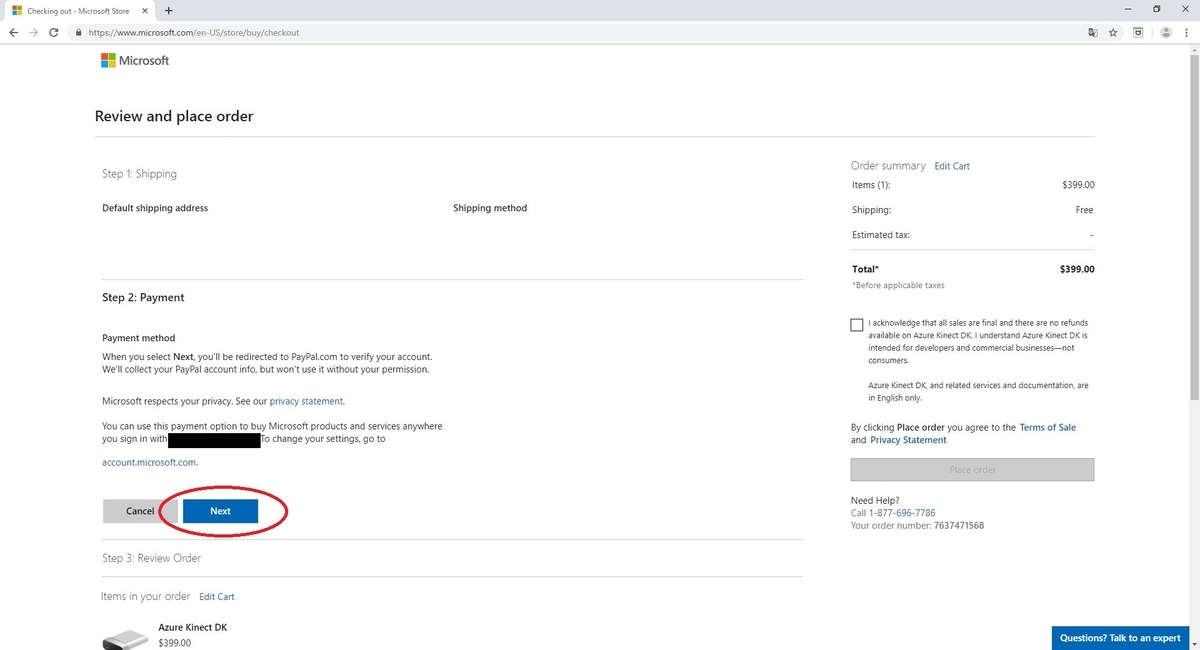Click the Microsoft logo
This screenshot has width=1200, height=650.
coord(135,60)
